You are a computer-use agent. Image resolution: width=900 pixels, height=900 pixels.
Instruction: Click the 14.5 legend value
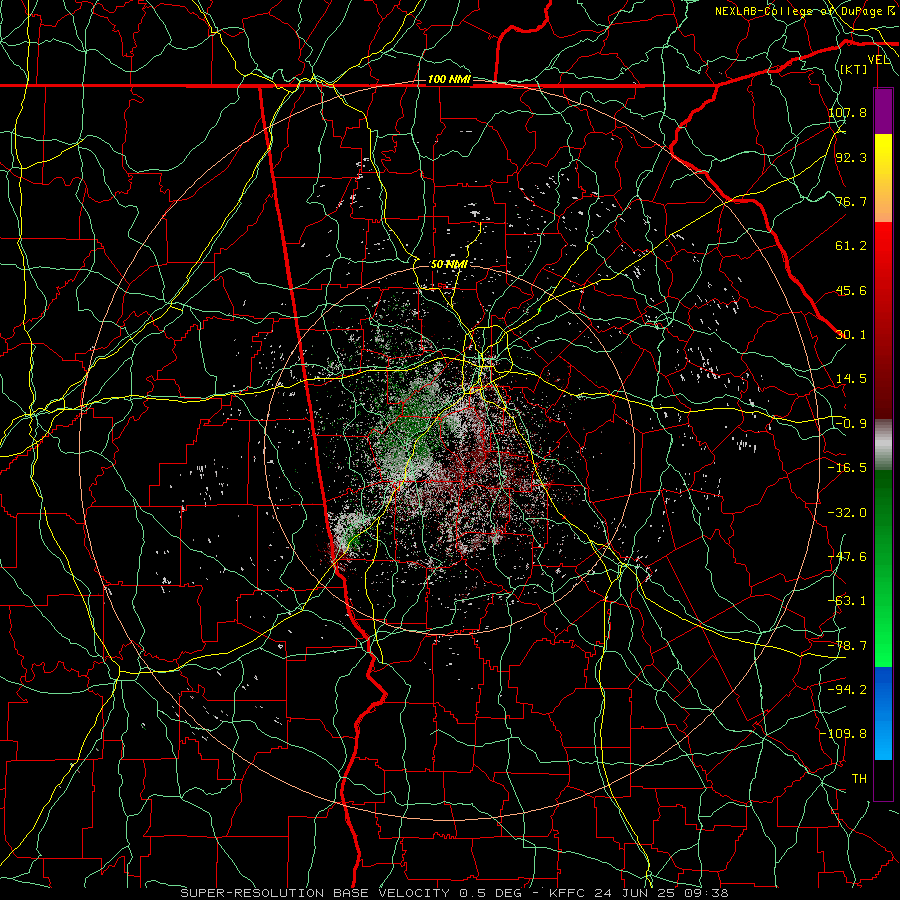[x=851, y=379]
